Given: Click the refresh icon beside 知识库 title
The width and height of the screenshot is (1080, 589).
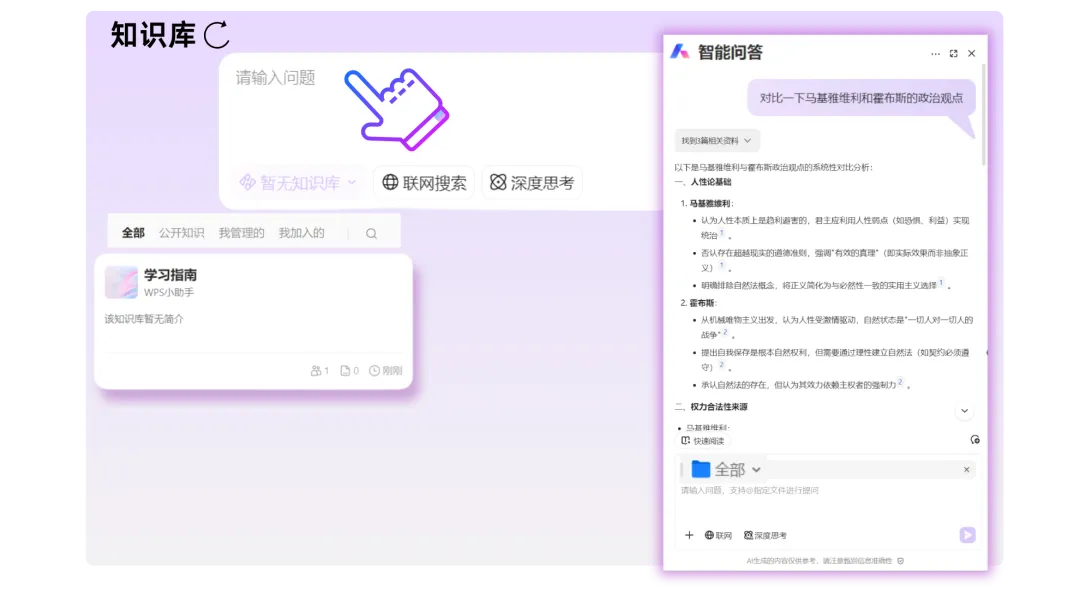Looking at the screenshot, I should (216, 35).
